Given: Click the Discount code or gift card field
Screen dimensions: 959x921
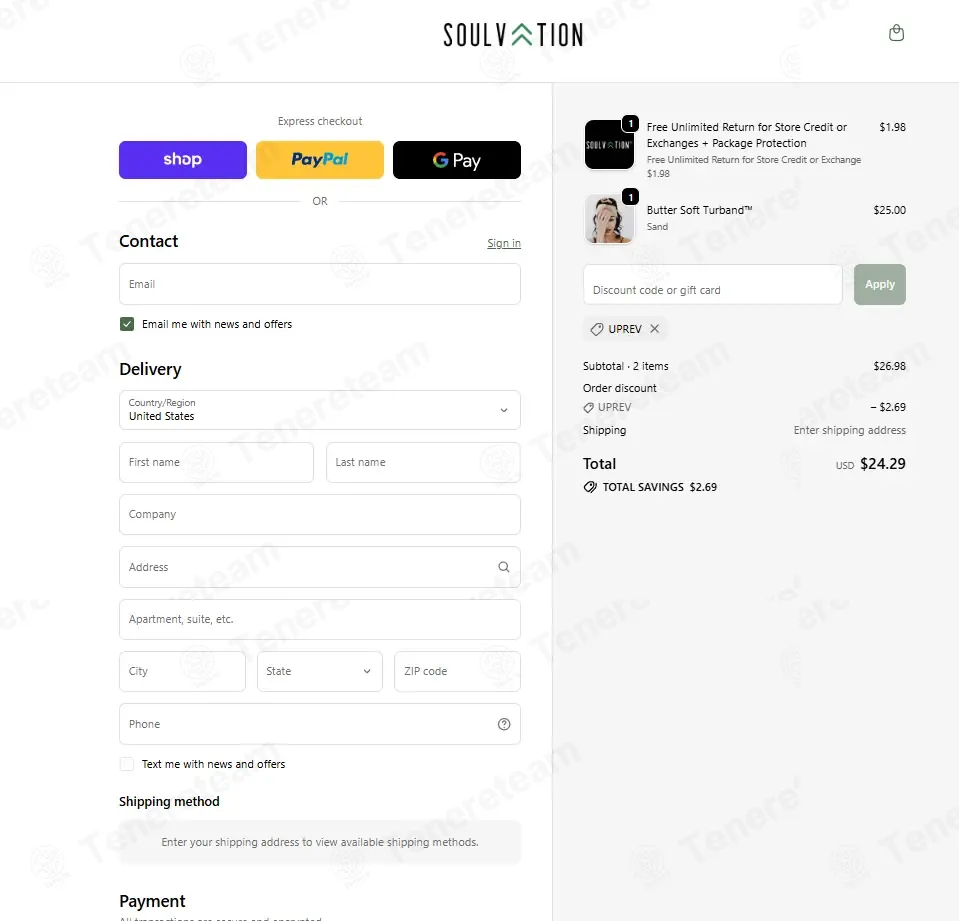Looking at the screenshot, I should coord(713,284).
